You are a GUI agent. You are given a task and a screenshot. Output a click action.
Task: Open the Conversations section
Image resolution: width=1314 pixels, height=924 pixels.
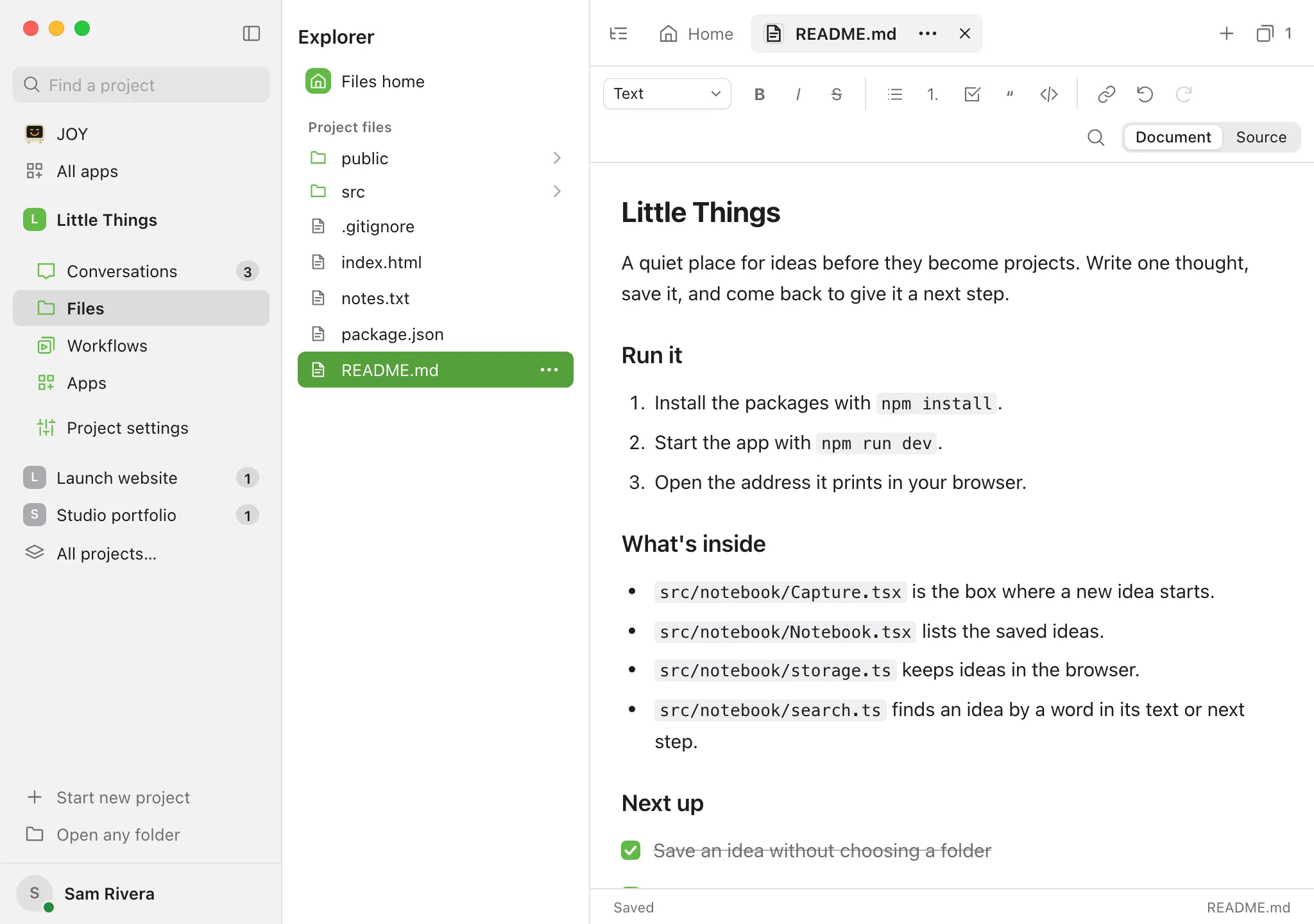tap(141, 271)
